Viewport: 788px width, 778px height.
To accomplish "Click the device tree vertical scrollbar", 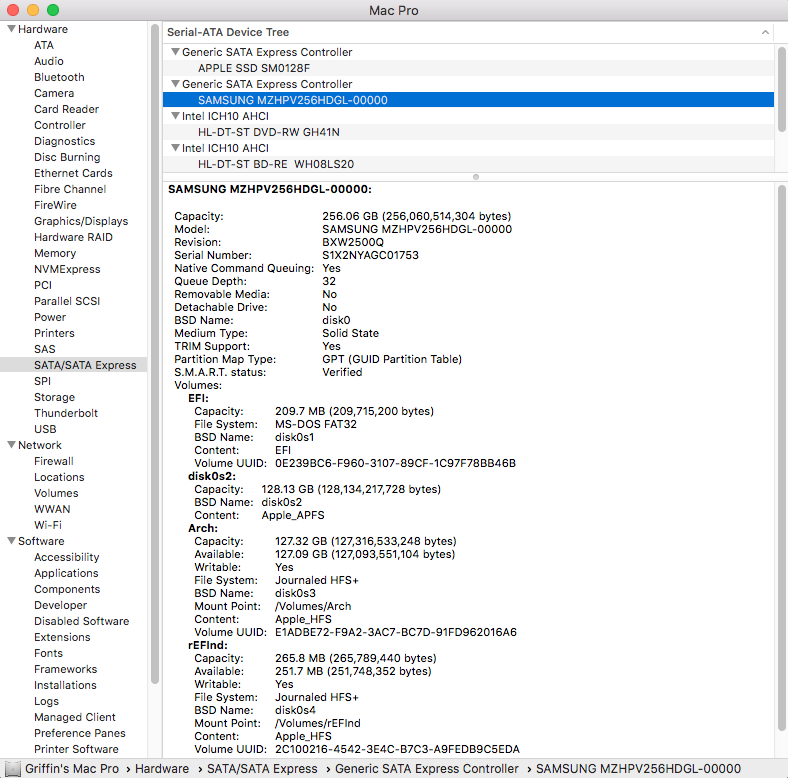I will [x=781, y=89].
